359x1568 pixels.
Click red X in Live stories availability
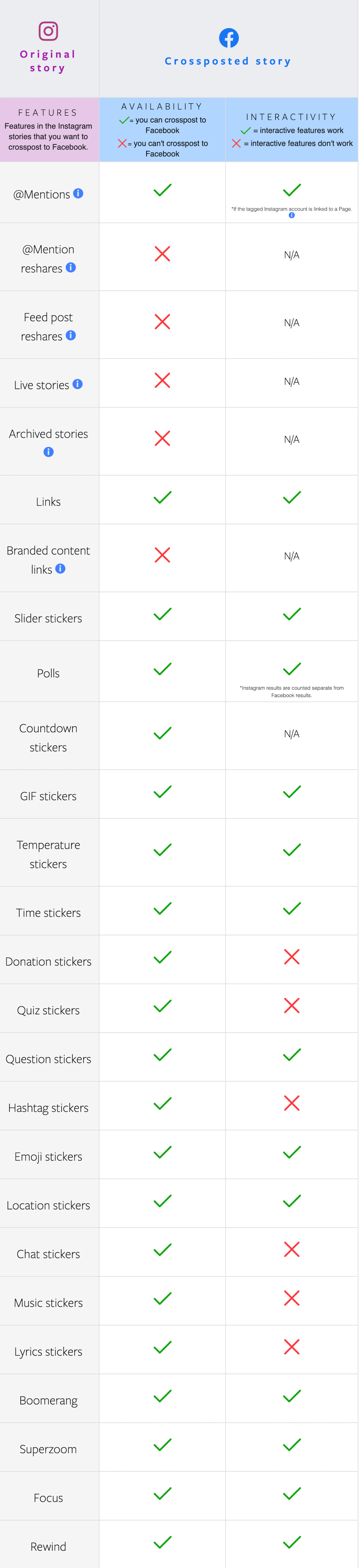tap(162, 380)
